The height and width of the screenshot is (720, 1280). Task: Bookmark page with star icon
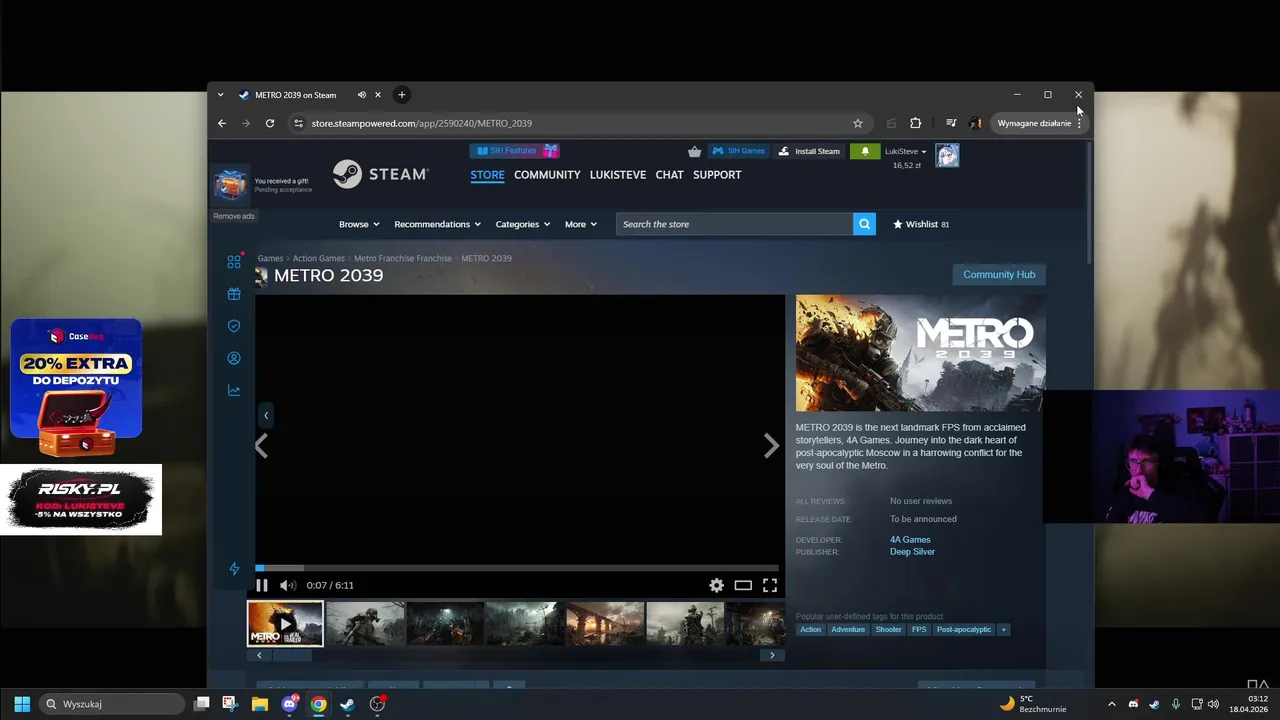[x=858, y=123]
